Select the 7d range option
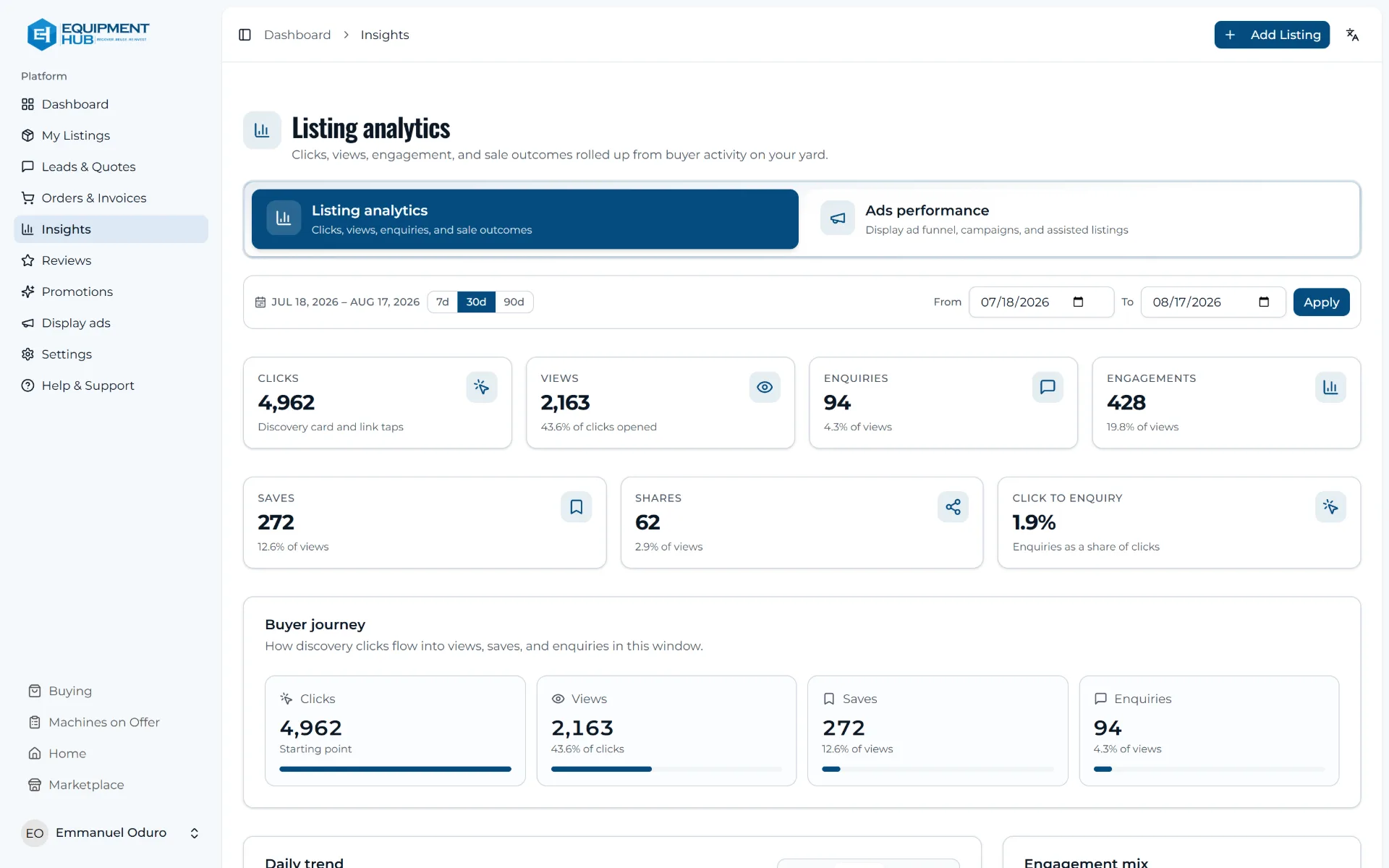 point(443,302)
